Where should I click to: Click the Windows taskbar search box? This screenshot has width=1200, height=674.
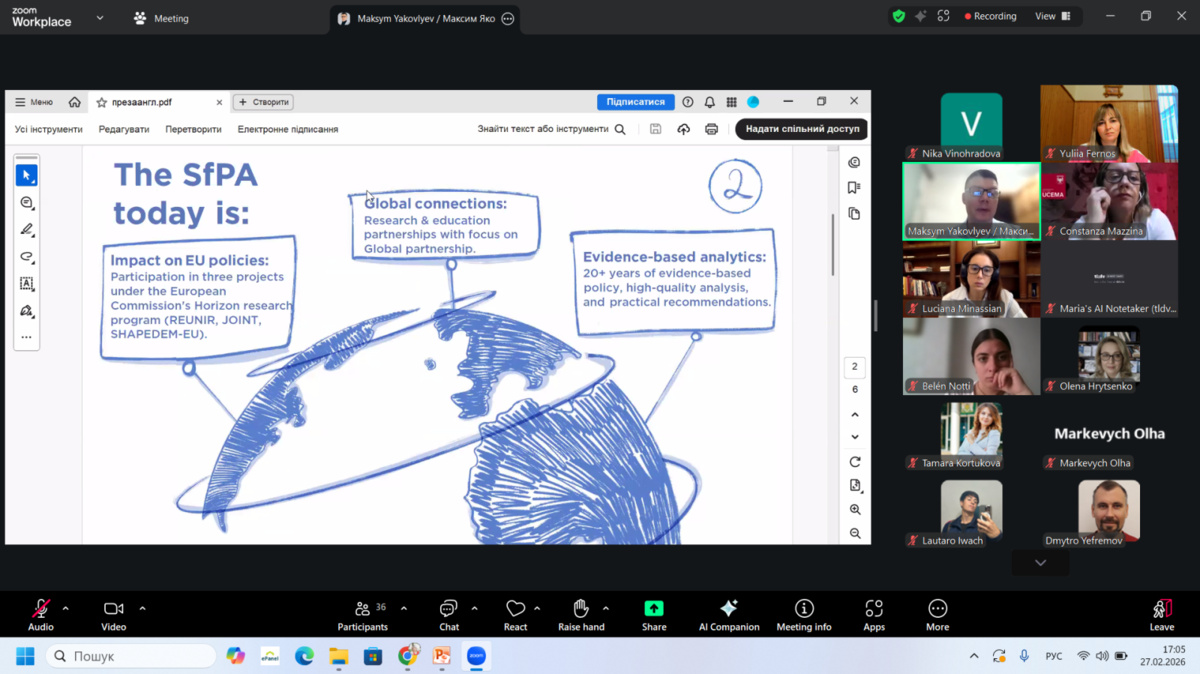132,656
